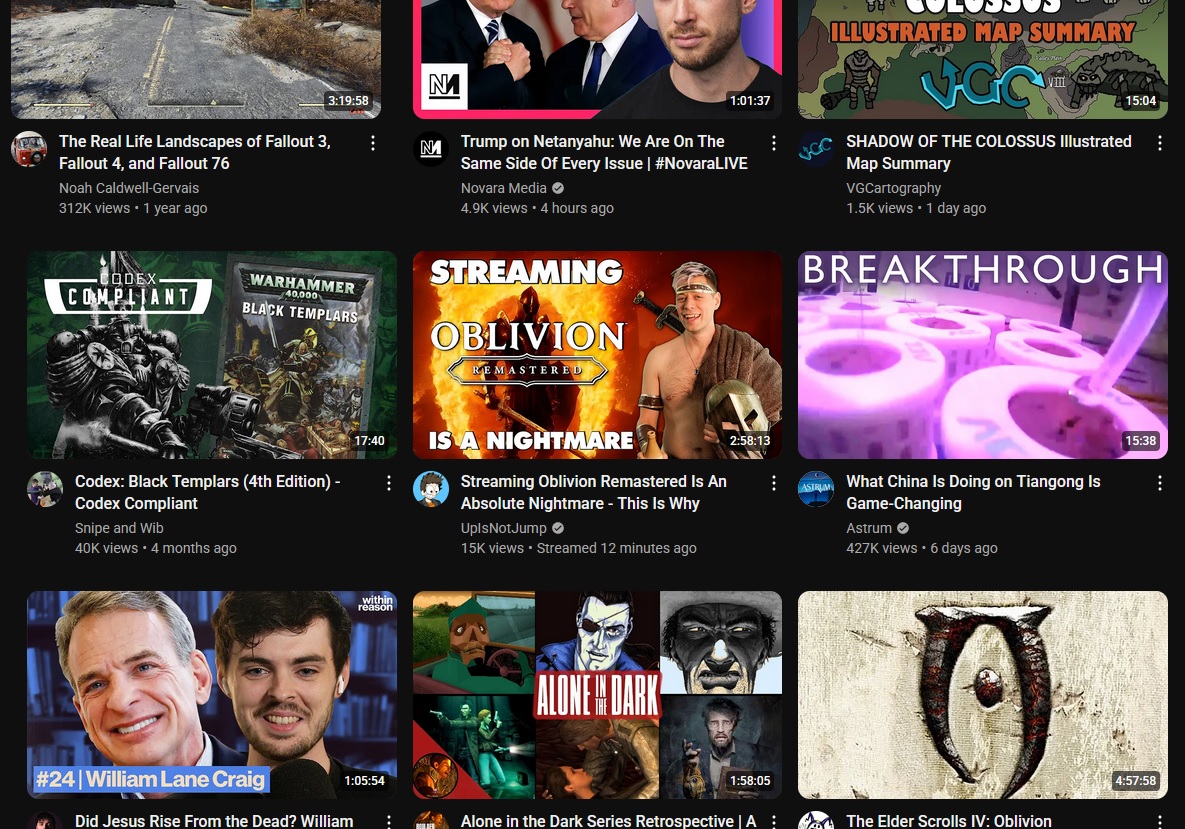
Task: Visit the VGCartography channel name link
Action: click(893, 188)
